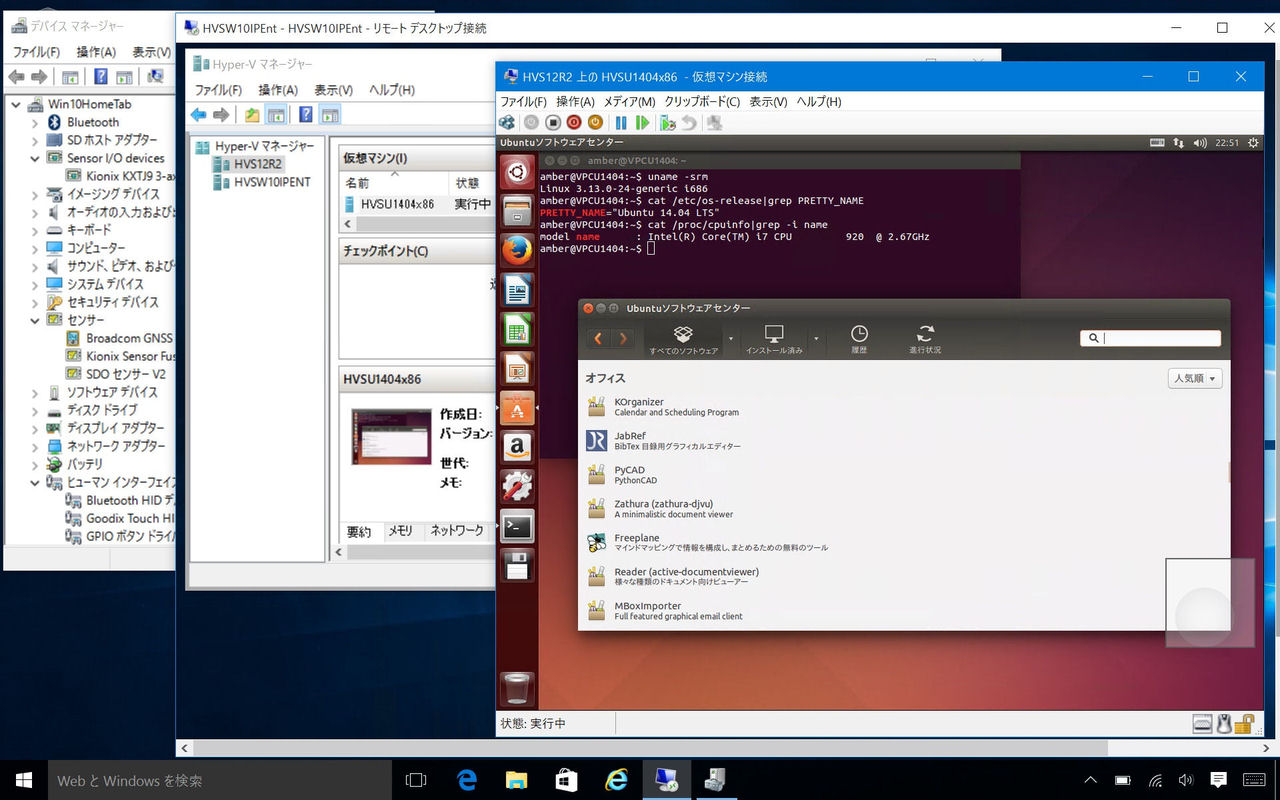Image resolution: width=1280 pixels, height=800 pixels.
Task: Select JabRef in the Office list
Action: (x=904, y=440)
